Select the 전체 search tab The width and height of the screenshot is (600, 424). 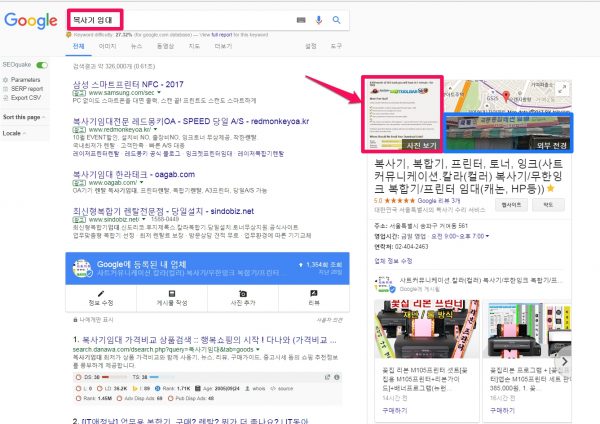[x=78, y=46]
